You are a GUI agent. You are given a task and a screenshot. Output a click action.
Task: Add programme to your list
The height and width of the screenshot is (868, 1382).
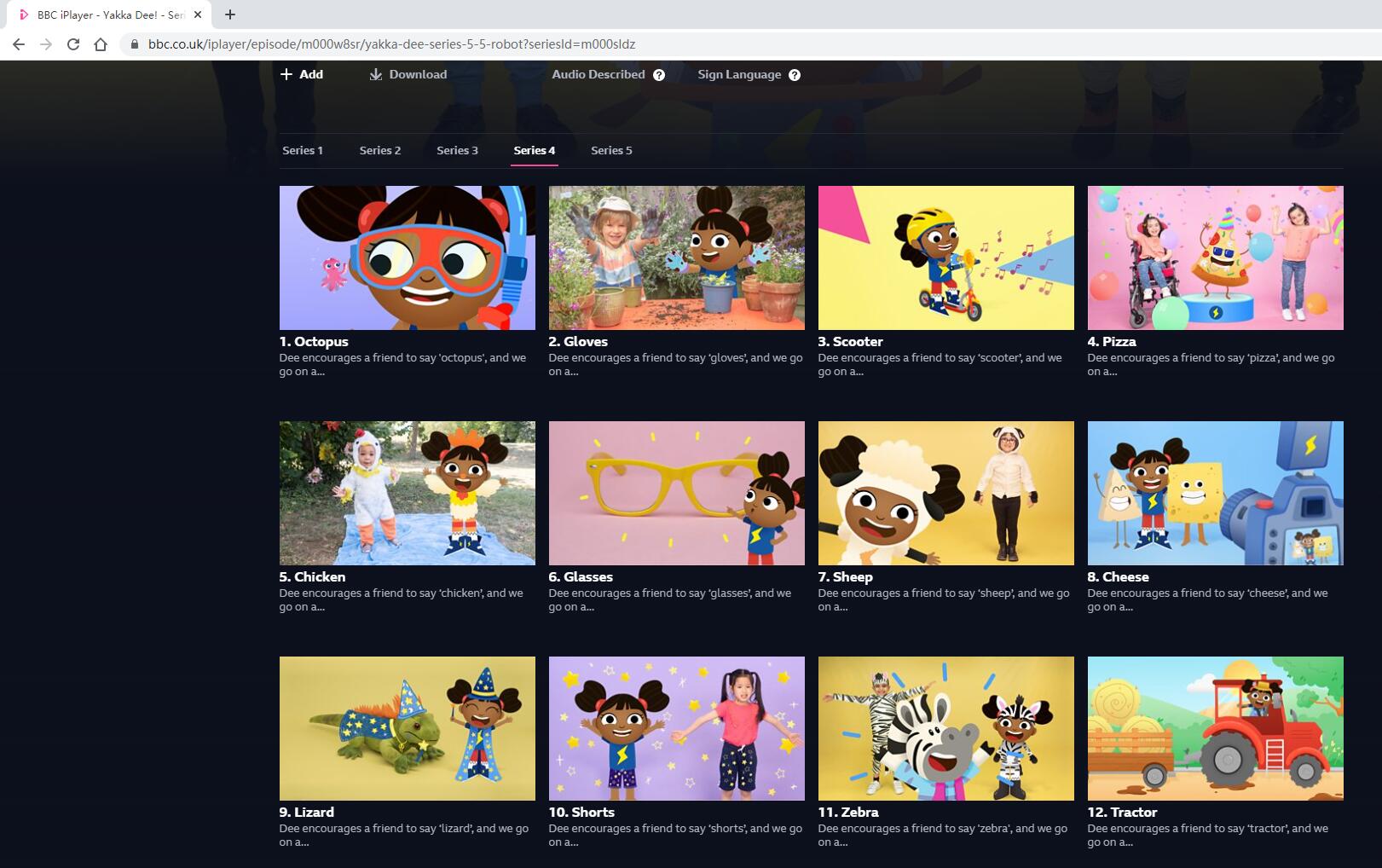coord(302,74)
